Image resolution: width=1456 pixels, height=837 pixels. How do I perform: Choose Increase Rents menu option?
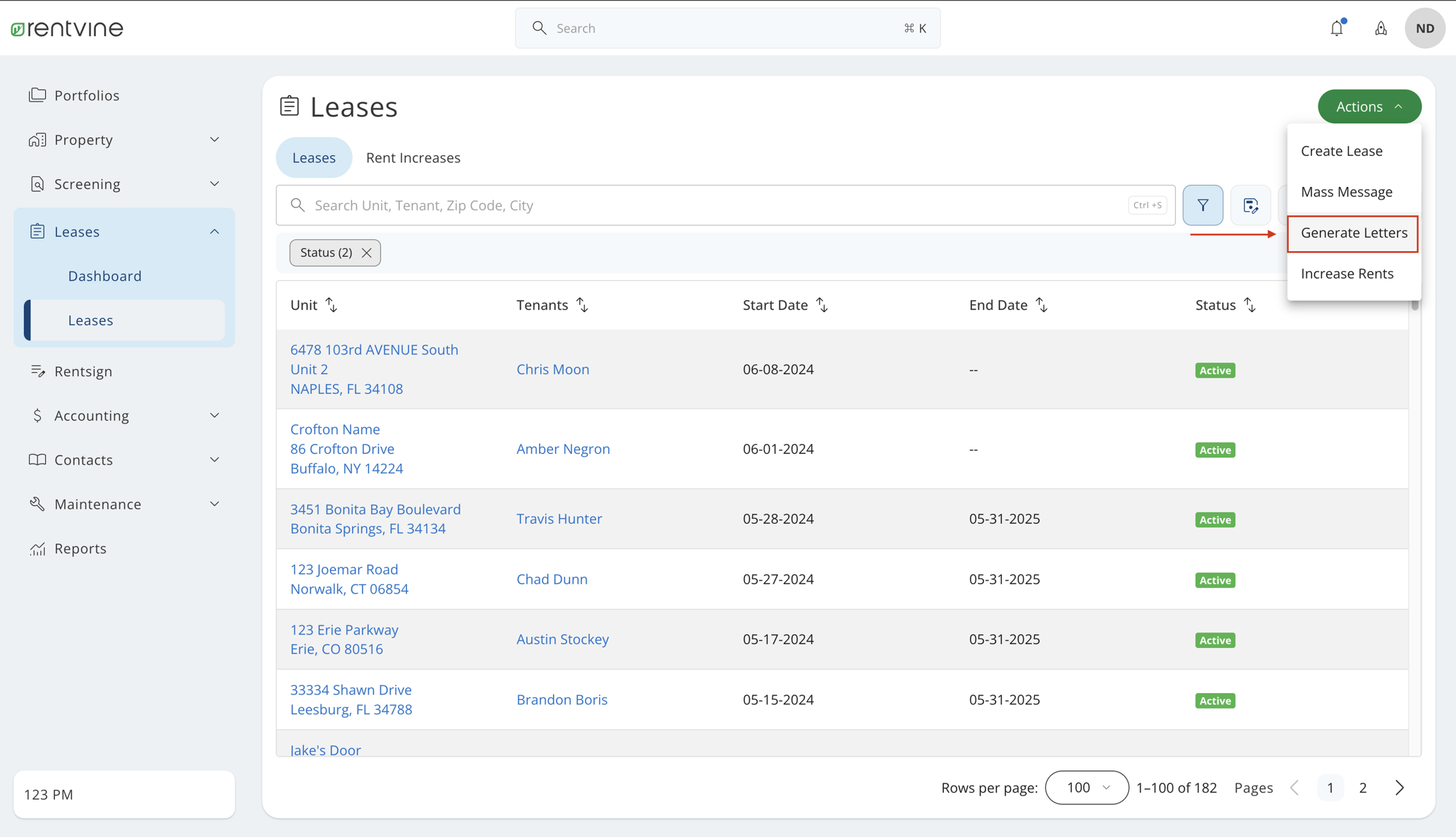[x=1347, y=274]
